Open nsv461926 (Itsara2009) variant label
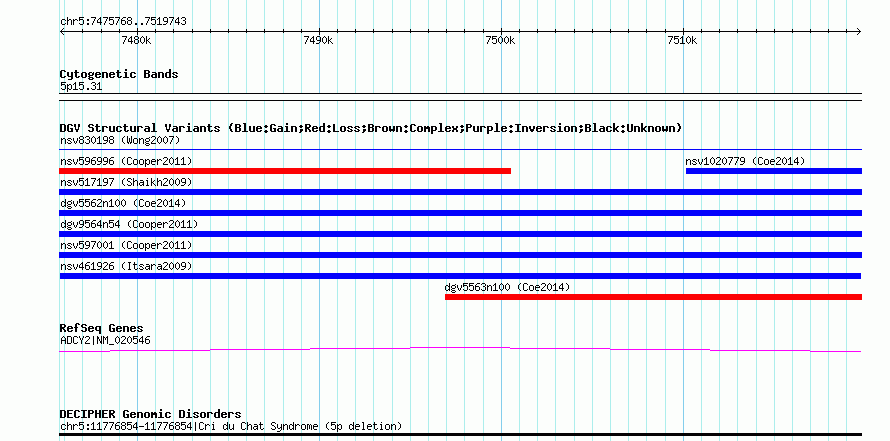 click(126, 266)
